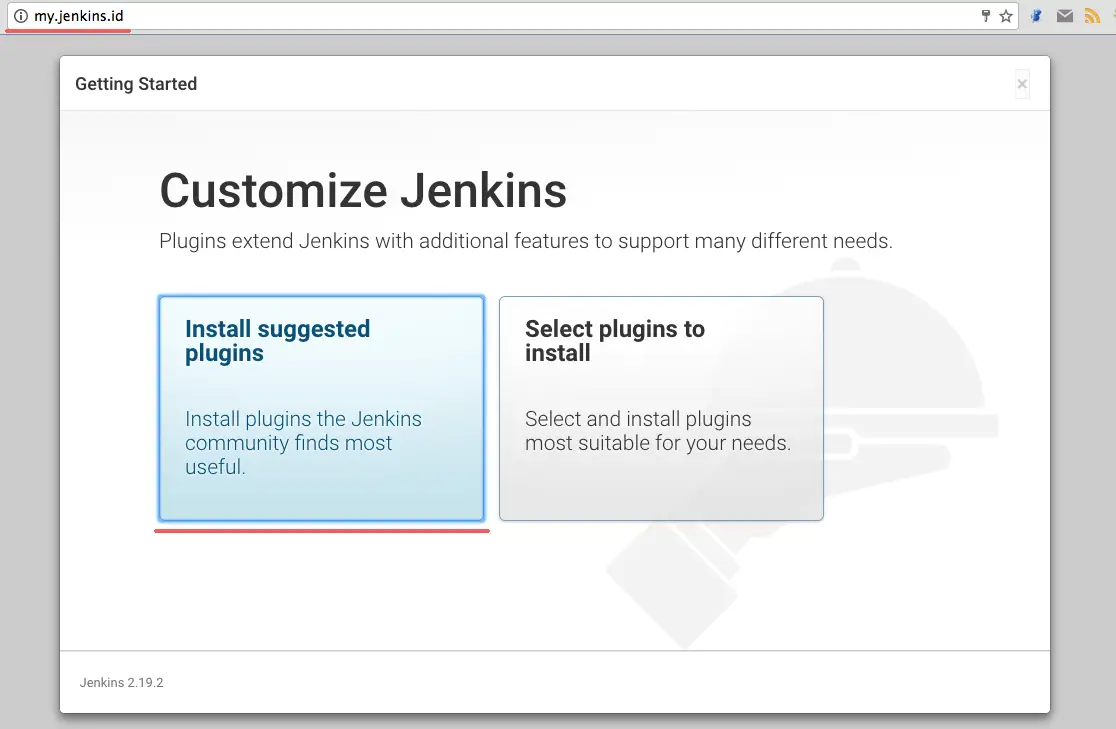
Task: Click the Getting Started dialog title
Action: [x=136, y=84]
